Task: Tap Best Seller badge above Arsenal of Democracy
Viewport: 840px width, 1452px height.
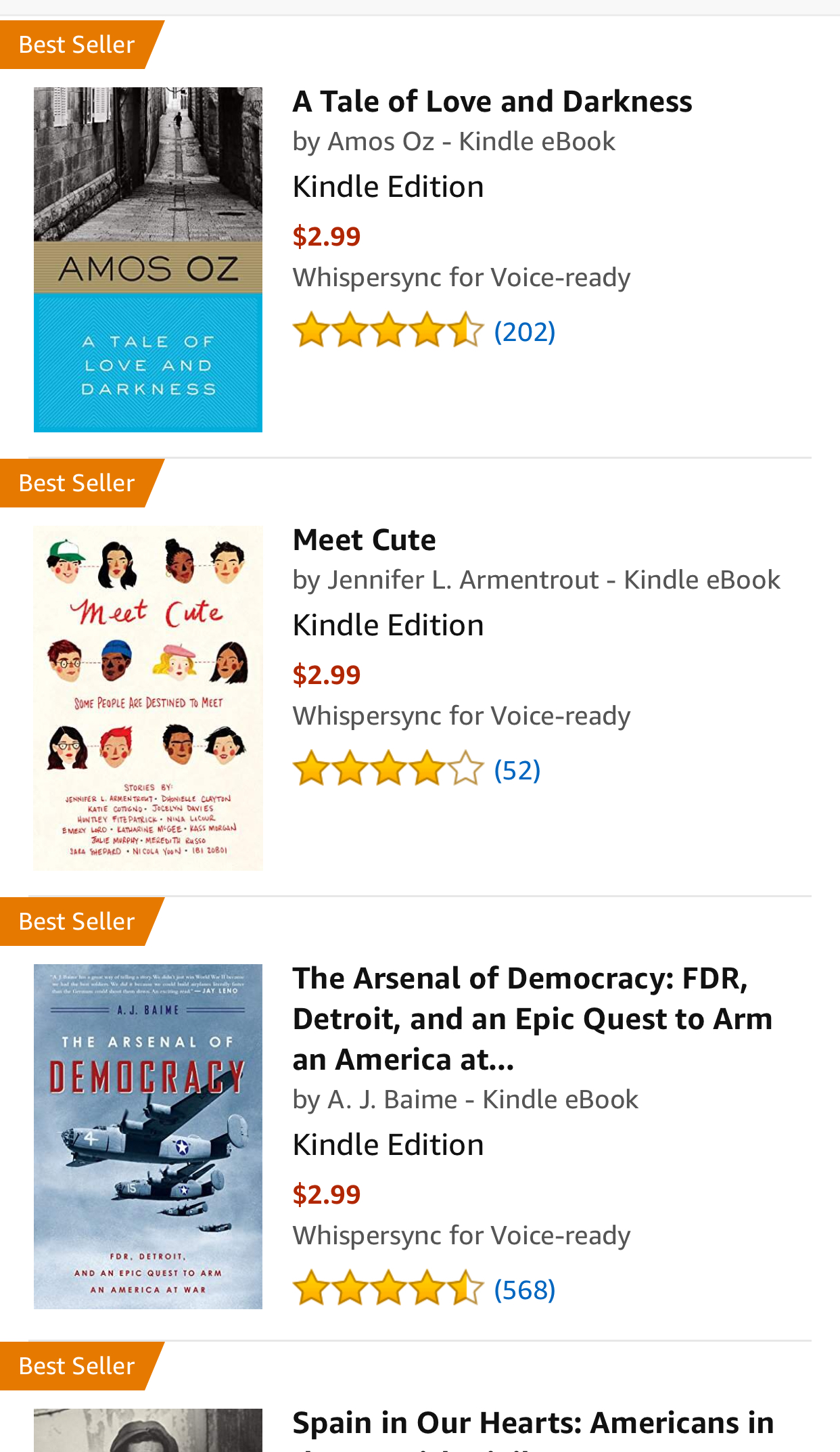Action: point(77,922)
